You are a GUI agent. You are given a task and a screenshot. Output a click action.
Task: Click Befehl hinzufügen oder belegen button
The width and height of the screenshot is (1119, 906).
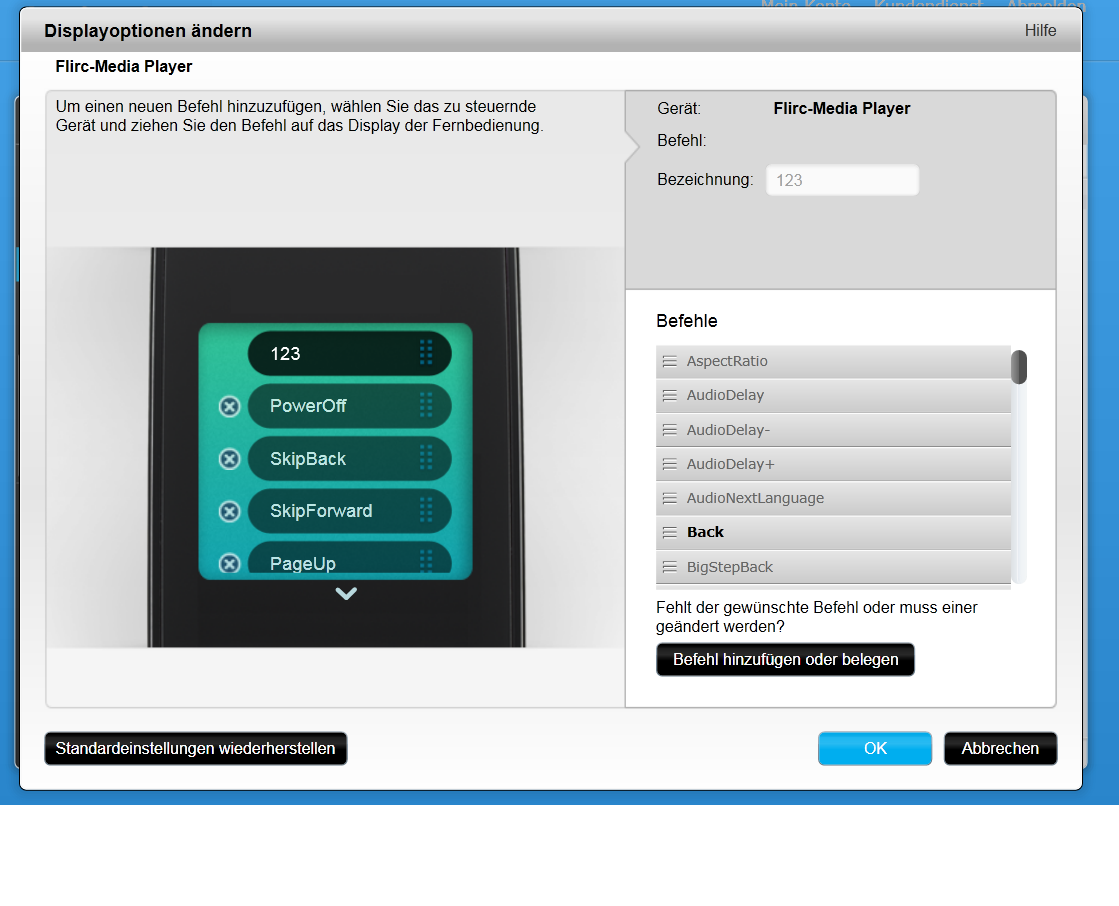coord(785,660)
